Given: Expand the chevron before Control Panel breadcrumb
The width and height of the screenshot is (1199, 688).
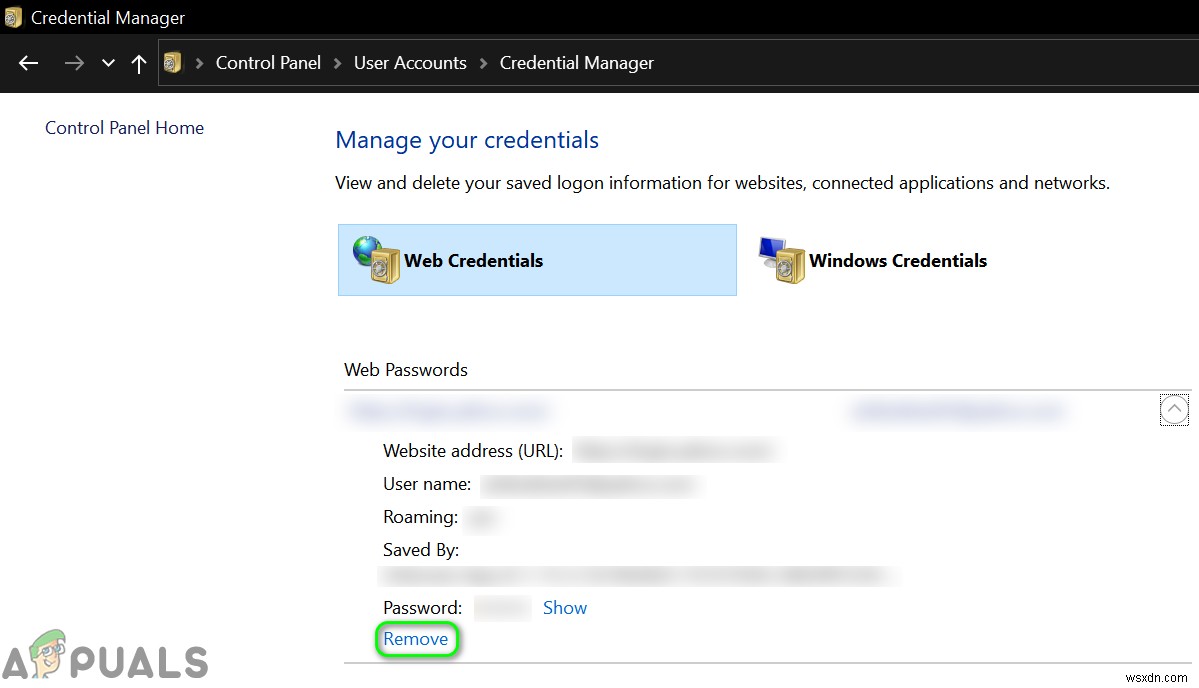Looking at the screenshot, I should (199, 63).
